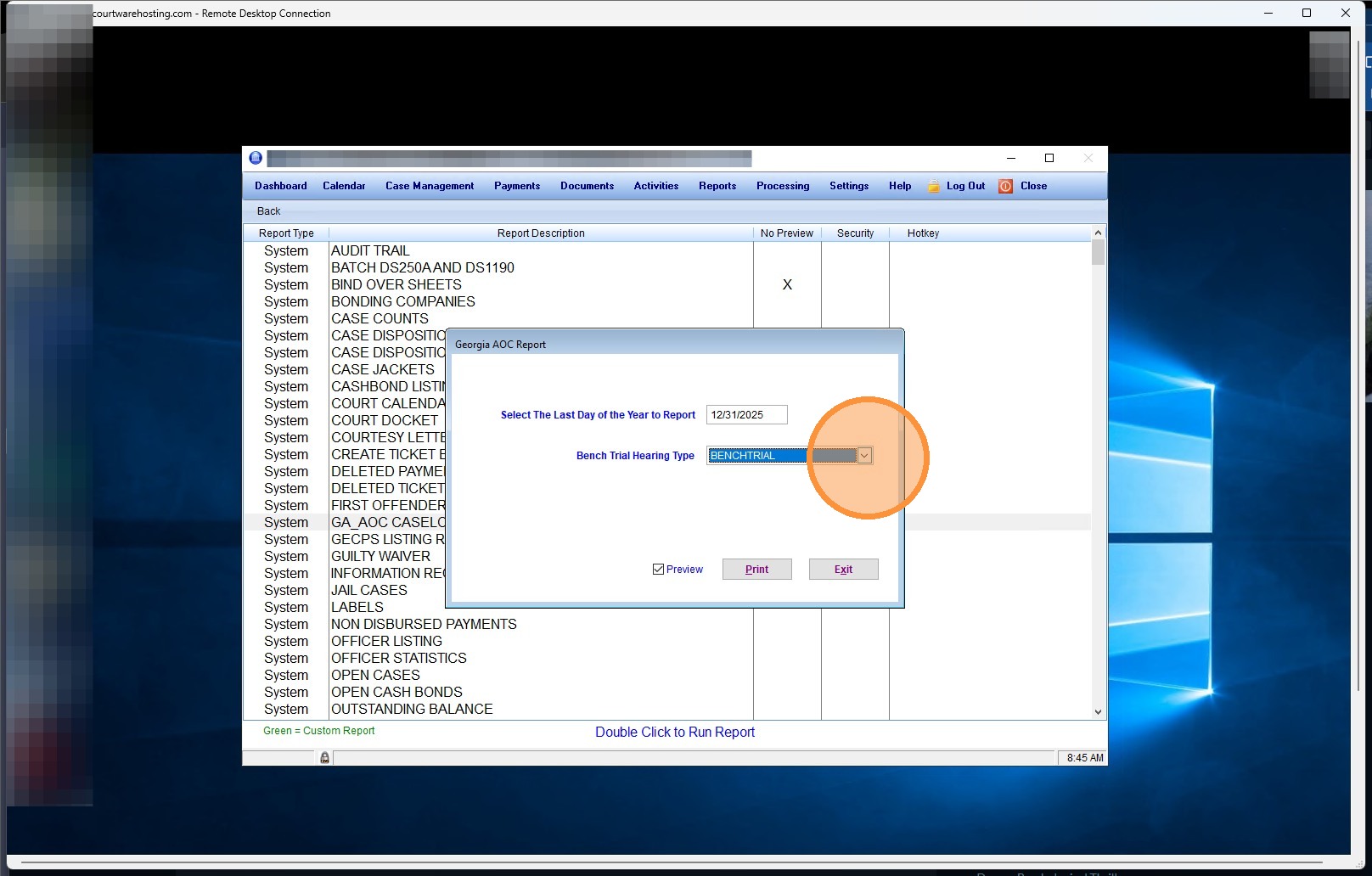Click the Log Out lock icon
1372x876 pixels.
(934, 186)
